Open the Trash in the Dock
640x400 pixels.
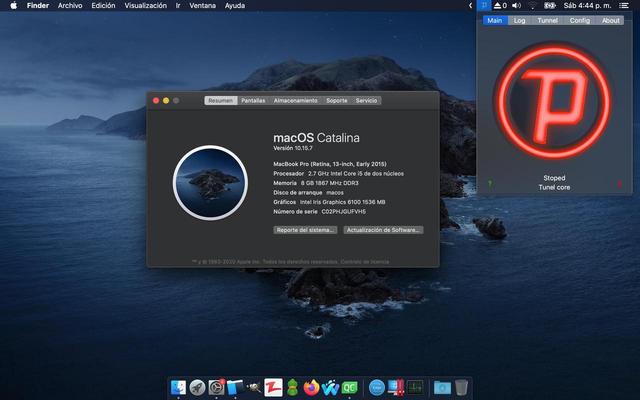tap(461, 387)
